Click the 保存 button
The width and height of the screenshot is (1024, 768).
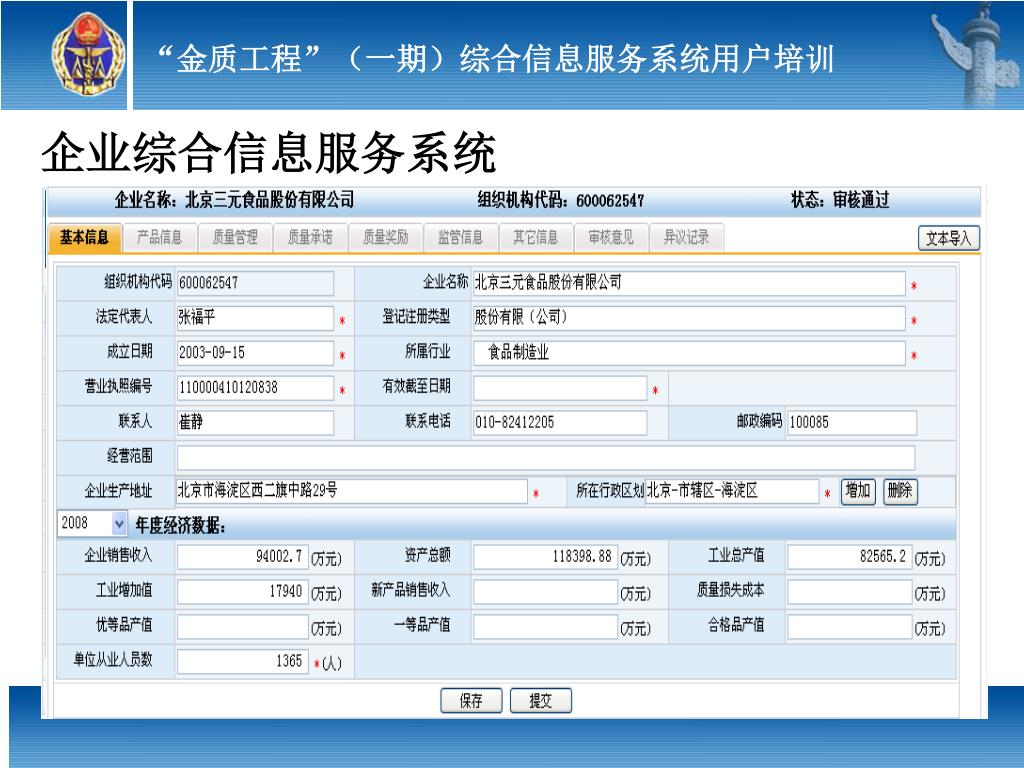pos(471,701)
